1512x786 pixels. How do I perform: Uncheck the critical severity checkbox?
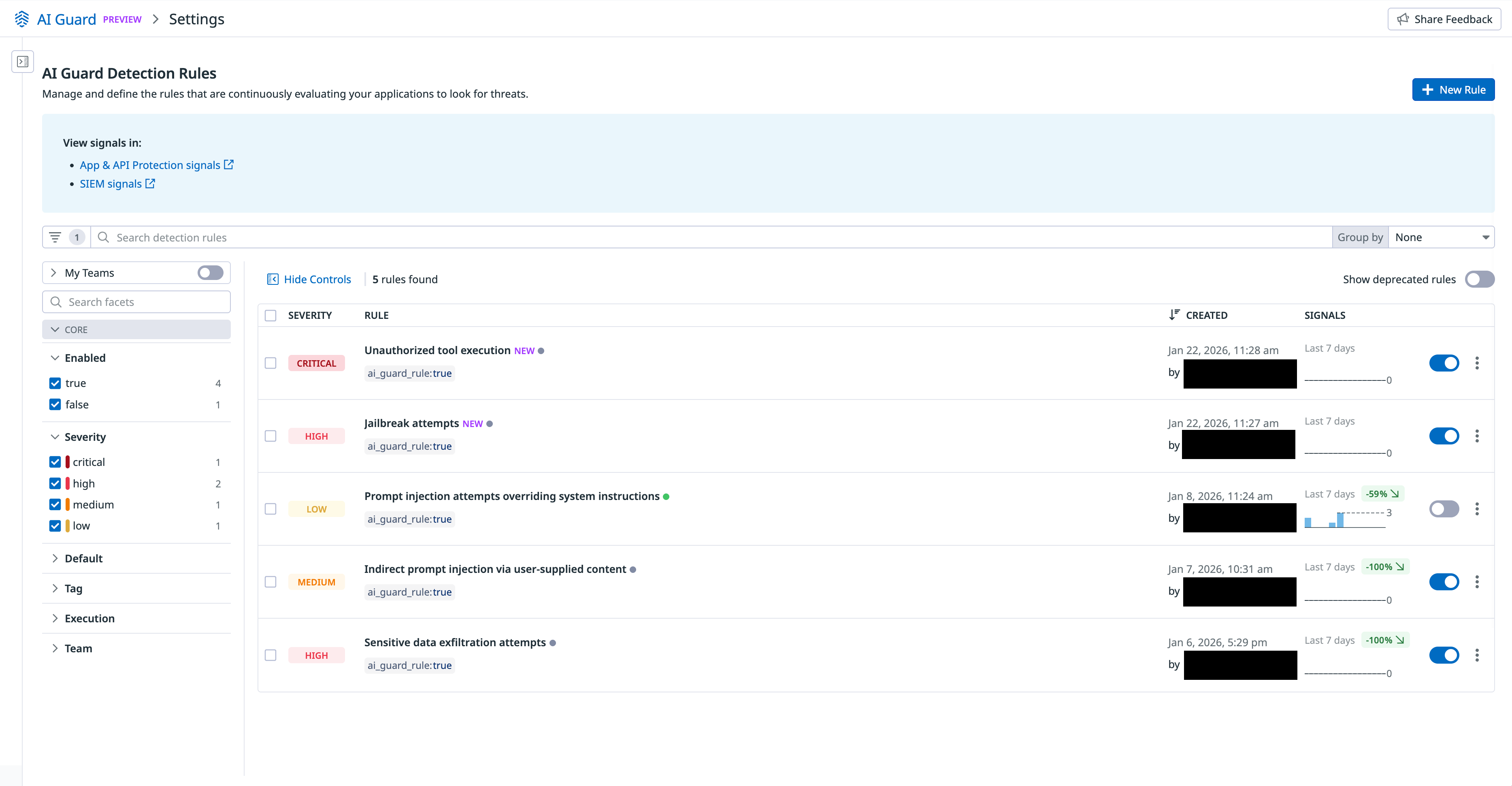[55, 462]
